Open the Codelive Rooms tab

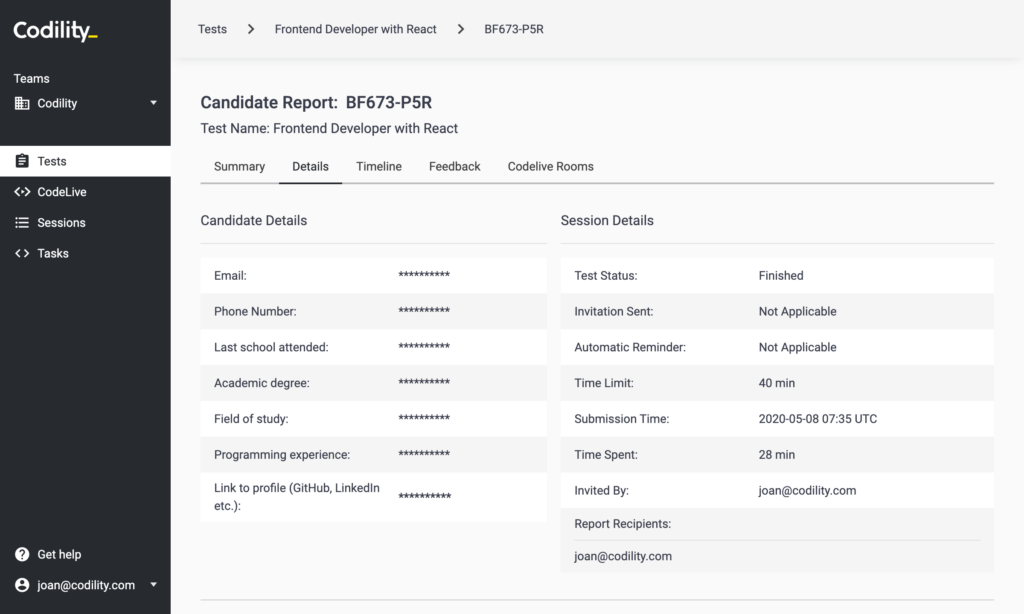[550, 166]
